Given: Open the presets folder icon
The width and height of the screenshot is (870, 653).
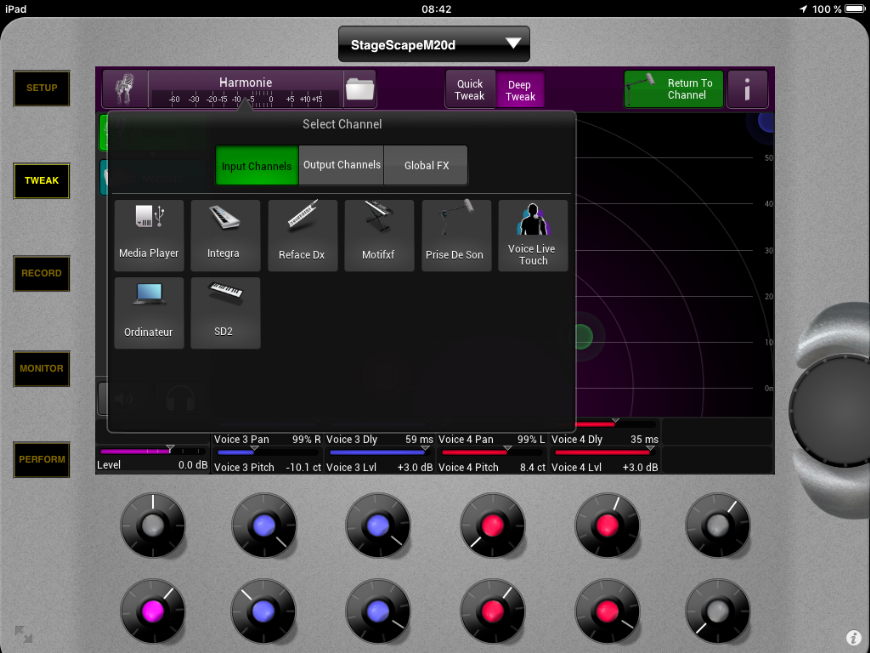Looking at the screenshot, I should pyautogui.click(x=359, y=90).
